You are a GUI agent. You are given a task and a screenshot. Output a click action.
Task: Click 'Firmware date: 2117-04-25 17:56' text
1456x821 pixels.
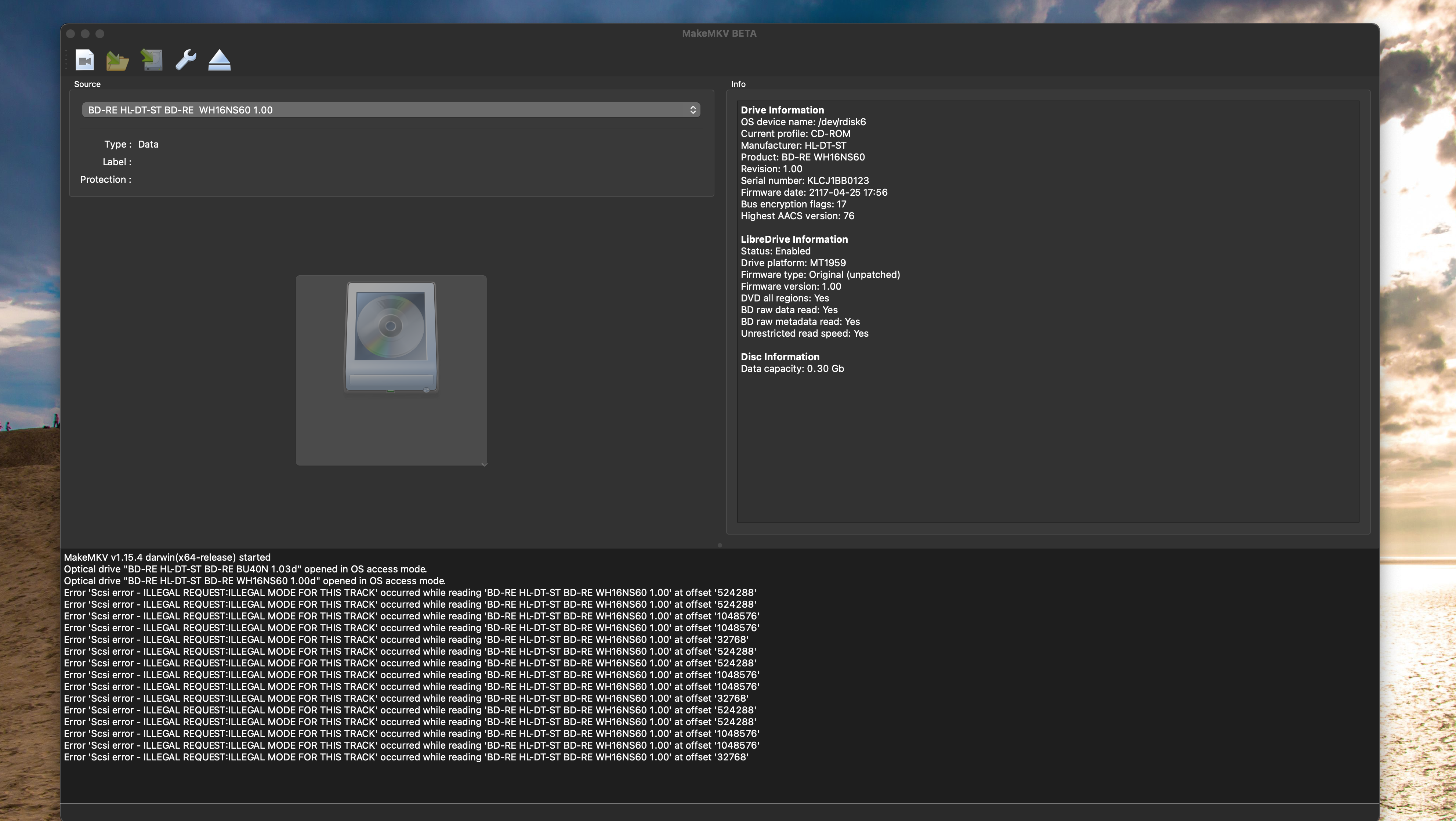(814, 193)
